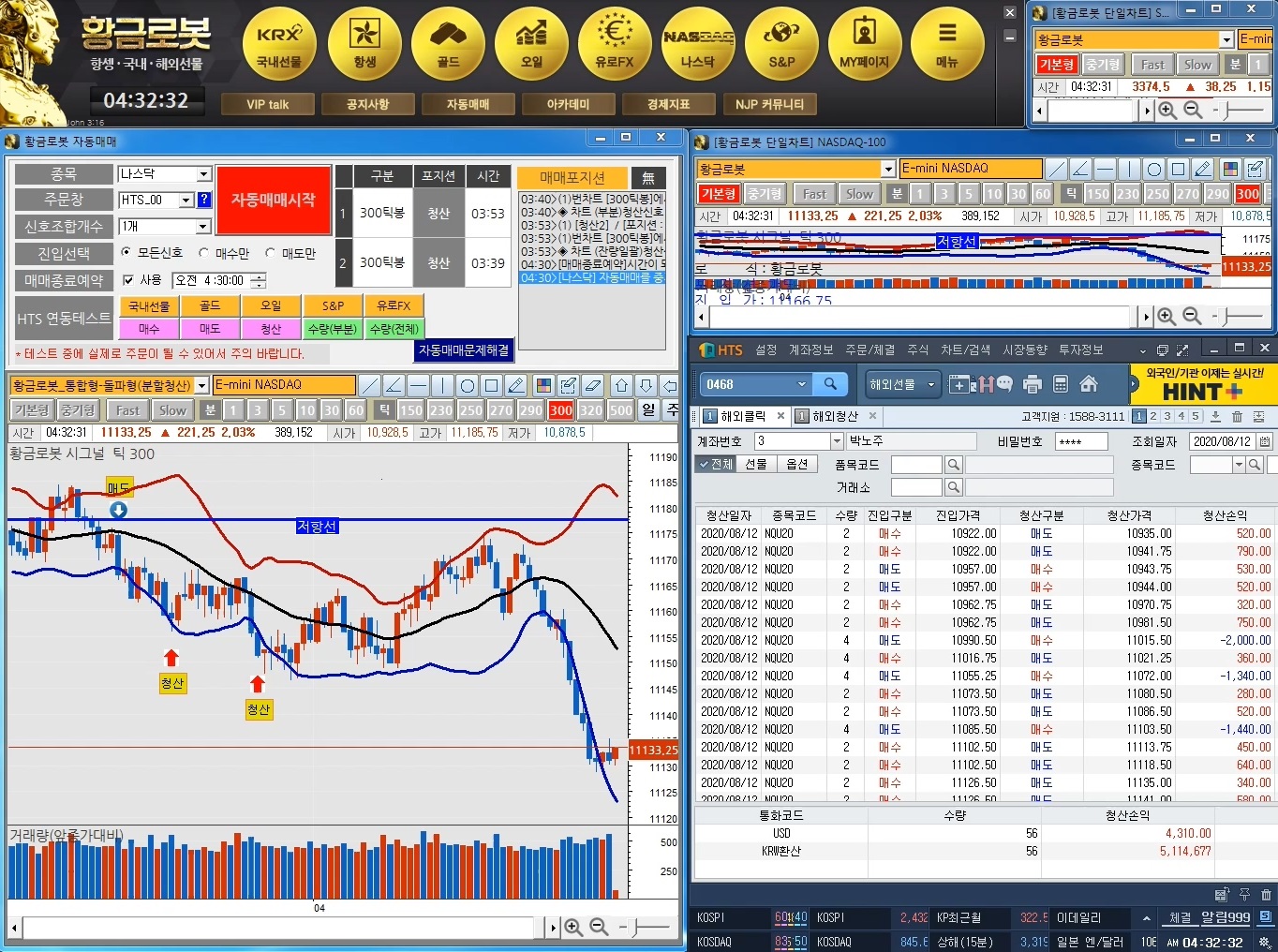
Task: Open the 오일 market icon
Action: (x=531, y=43)
